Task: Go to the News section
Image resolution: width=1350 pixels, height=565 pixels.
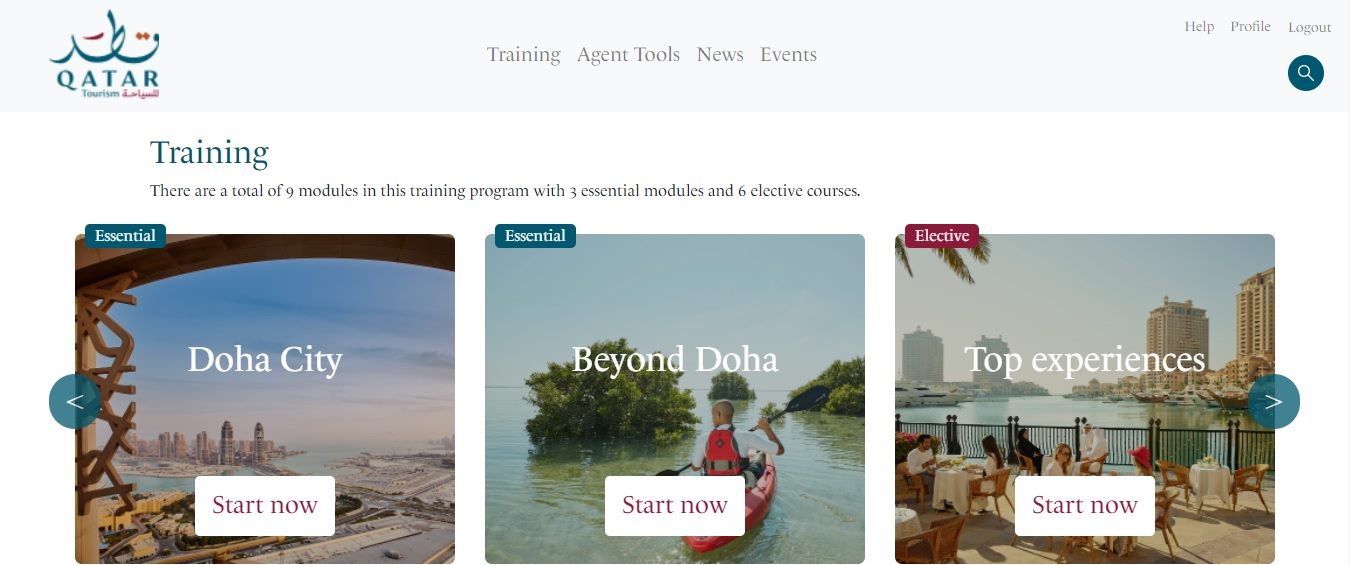Action: 720,55
